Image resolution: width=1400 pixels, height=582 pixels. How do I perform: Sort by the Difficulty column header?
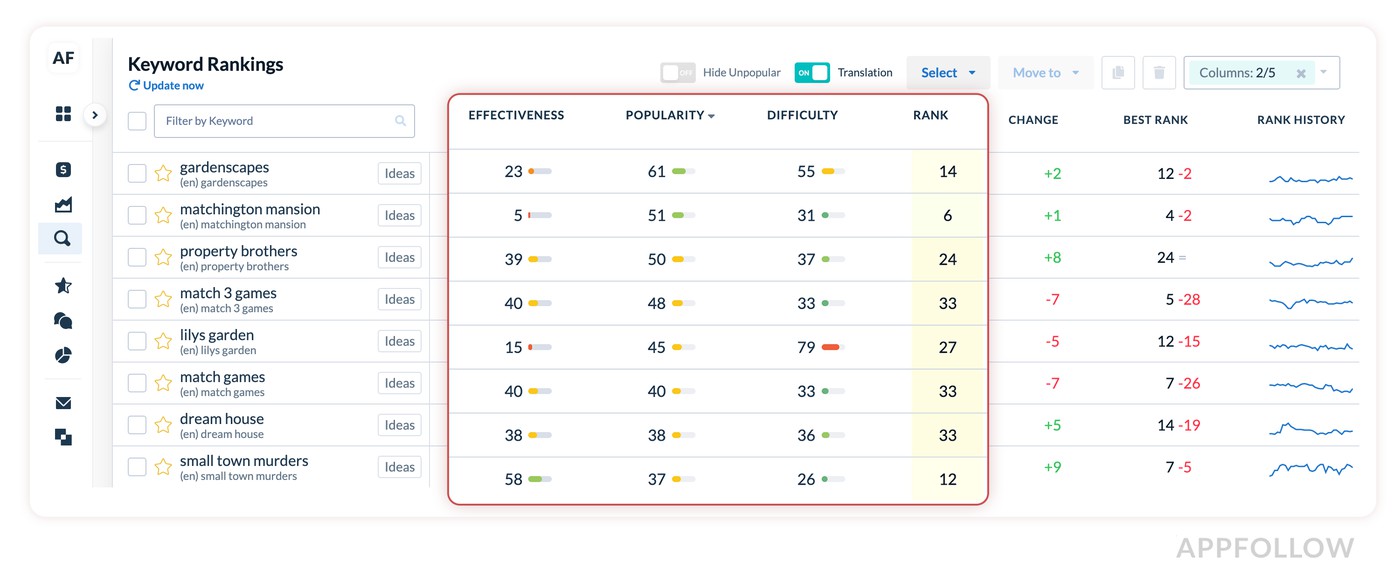click(802, 116)
